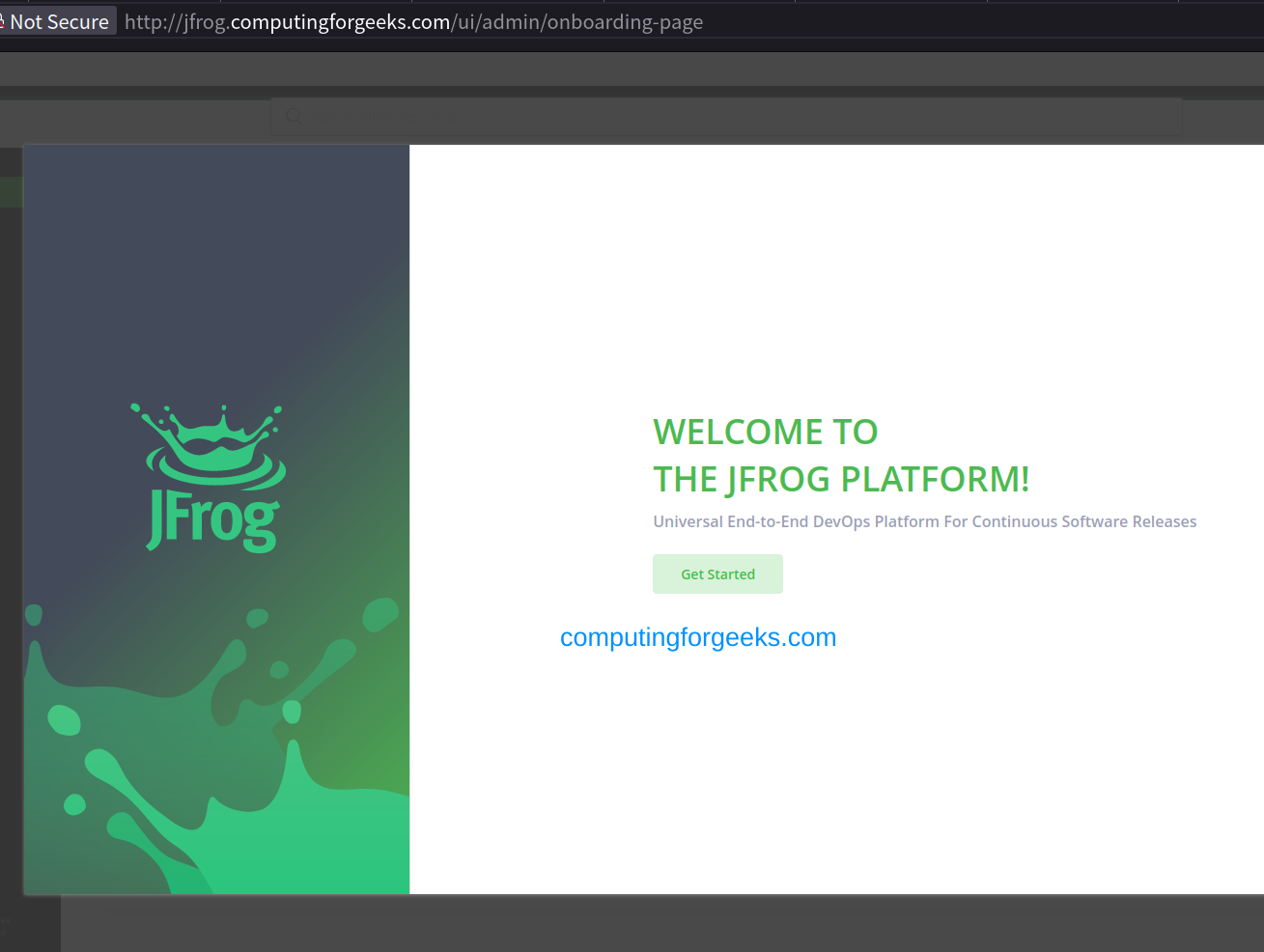Viewport: 1264px width, 952px height.
Task: Click the Get Started button
Action: [x=717, y=574]
